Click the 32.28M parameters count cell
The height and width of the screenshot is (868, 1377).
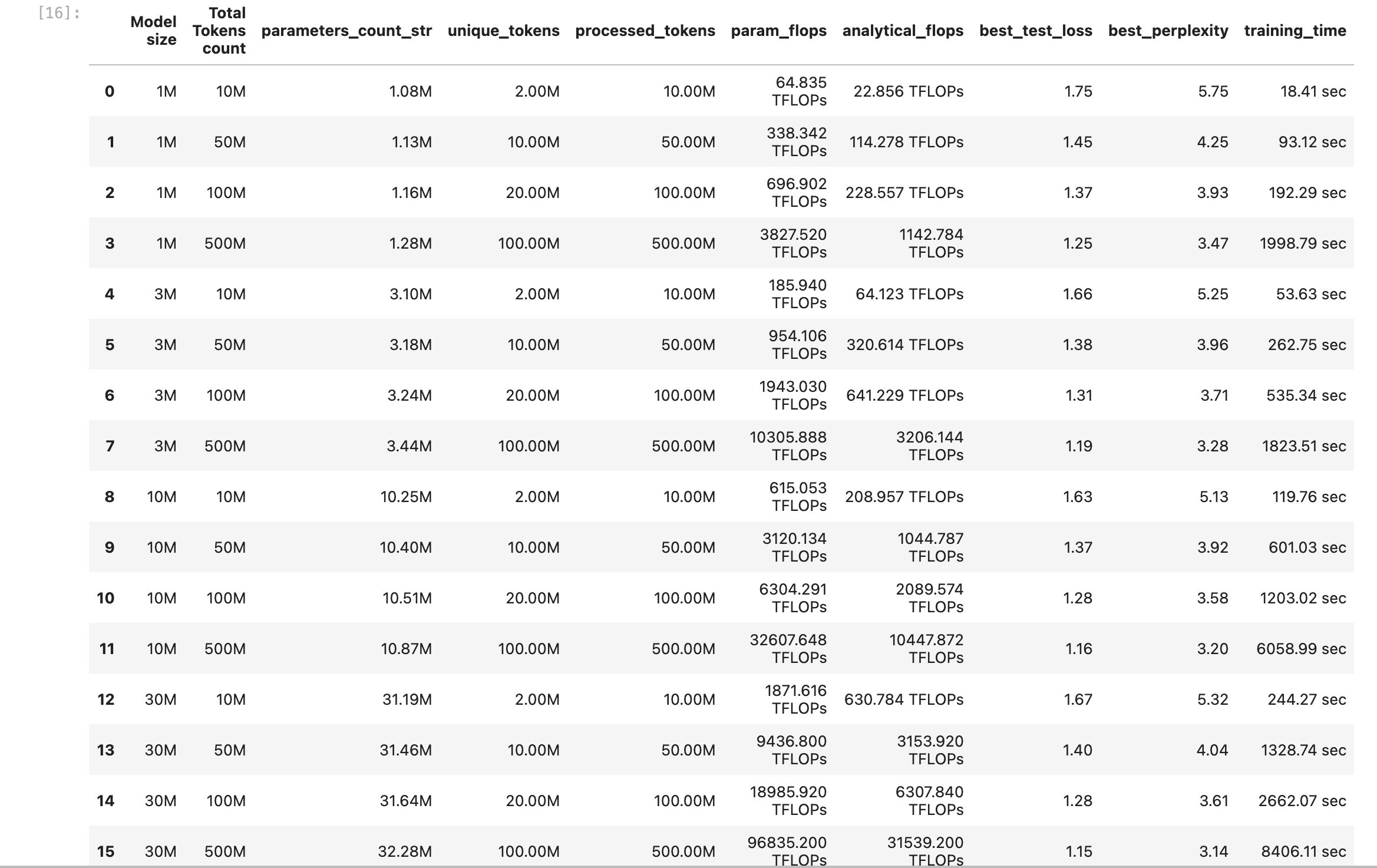tap(405, 852)
